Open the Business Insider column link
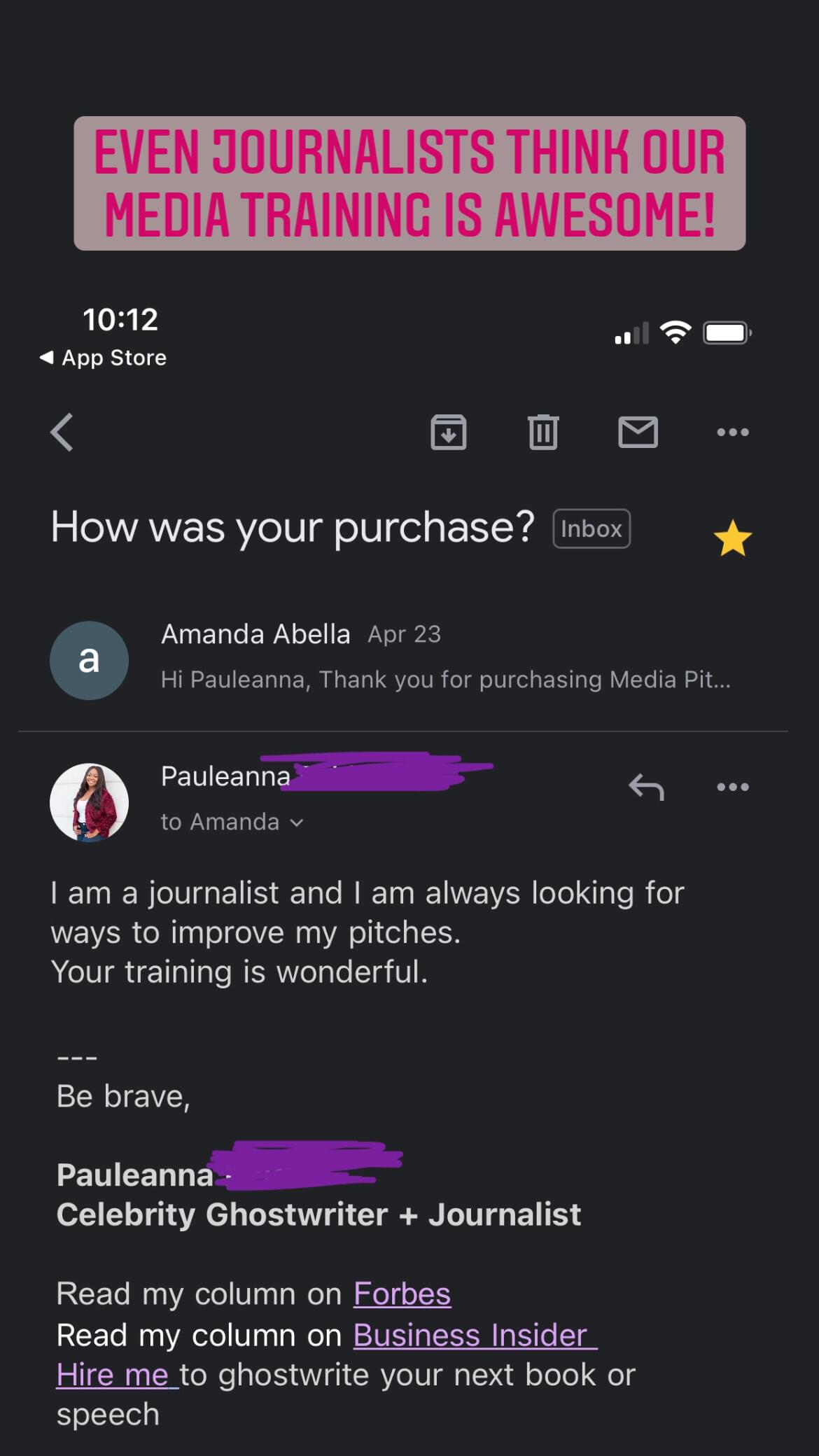 coord(470,1335)
